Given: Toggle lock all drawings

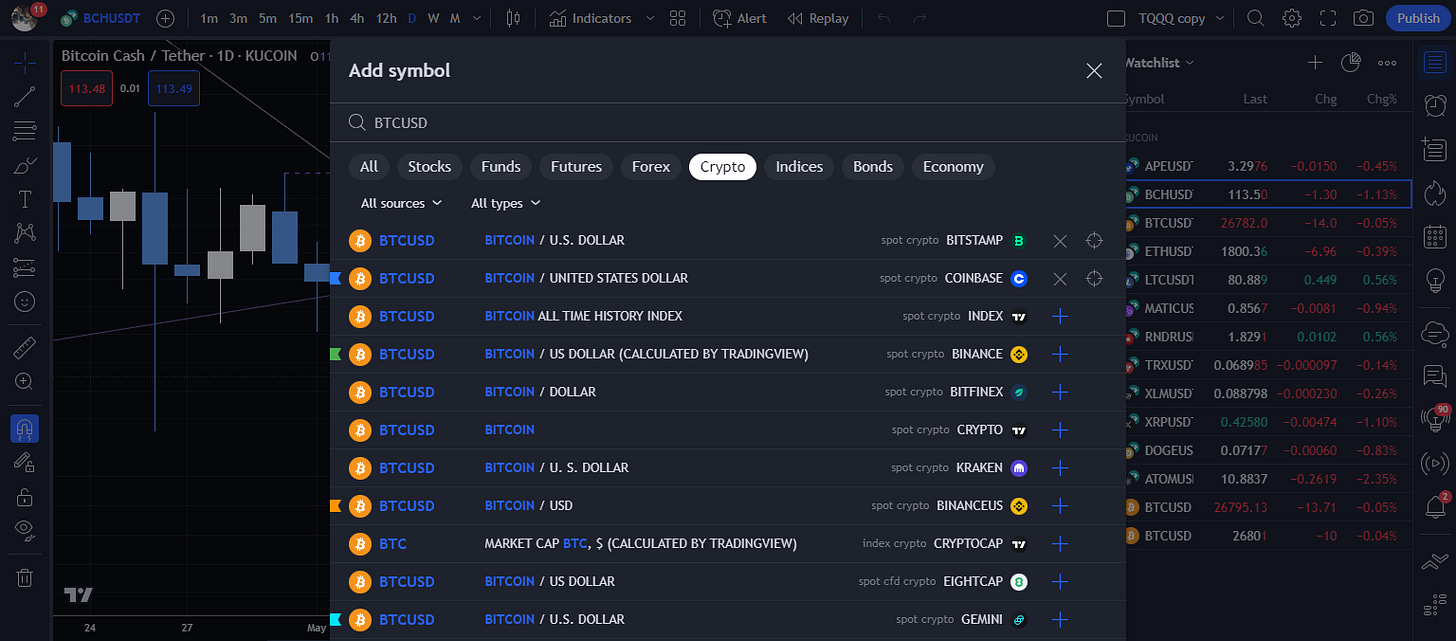Looking at the screenshot, I should pos(25,496).
